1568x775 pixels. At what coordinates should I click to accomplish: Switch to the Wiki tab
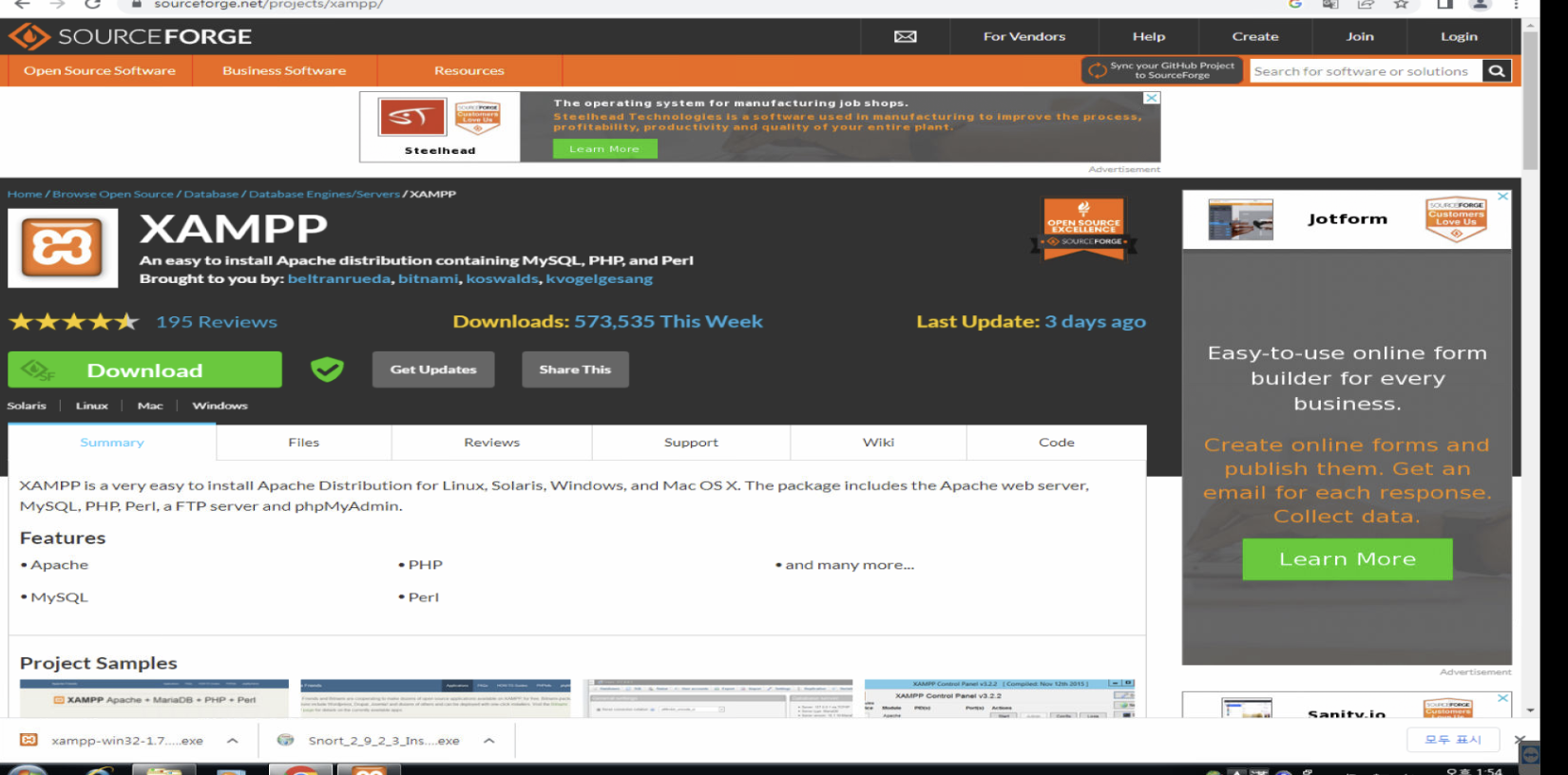click(878, 443)
